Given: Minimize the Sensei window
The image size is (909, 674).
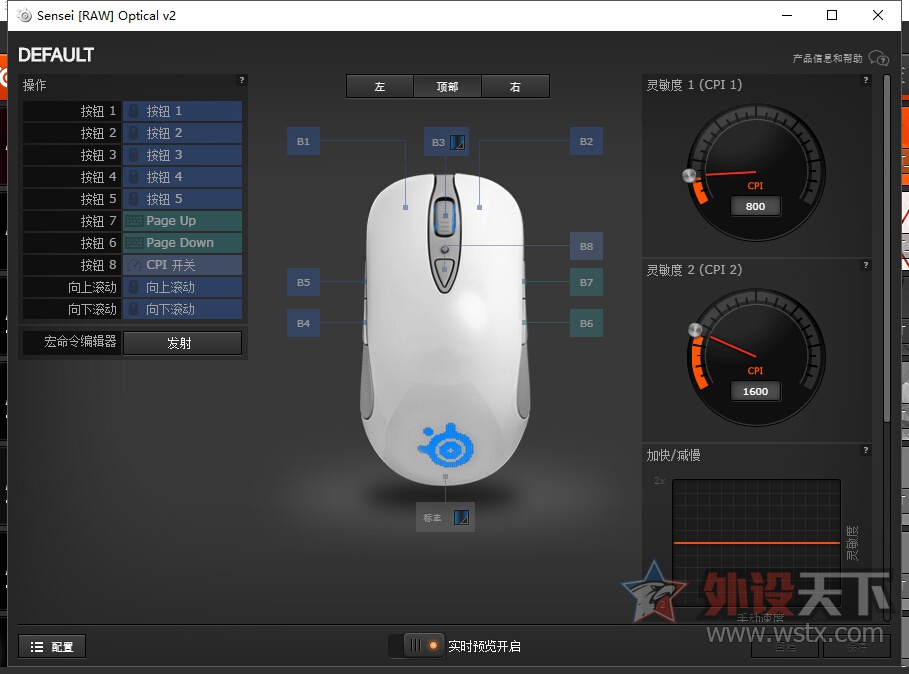Looking at the screenshot, I should point(787,15).
